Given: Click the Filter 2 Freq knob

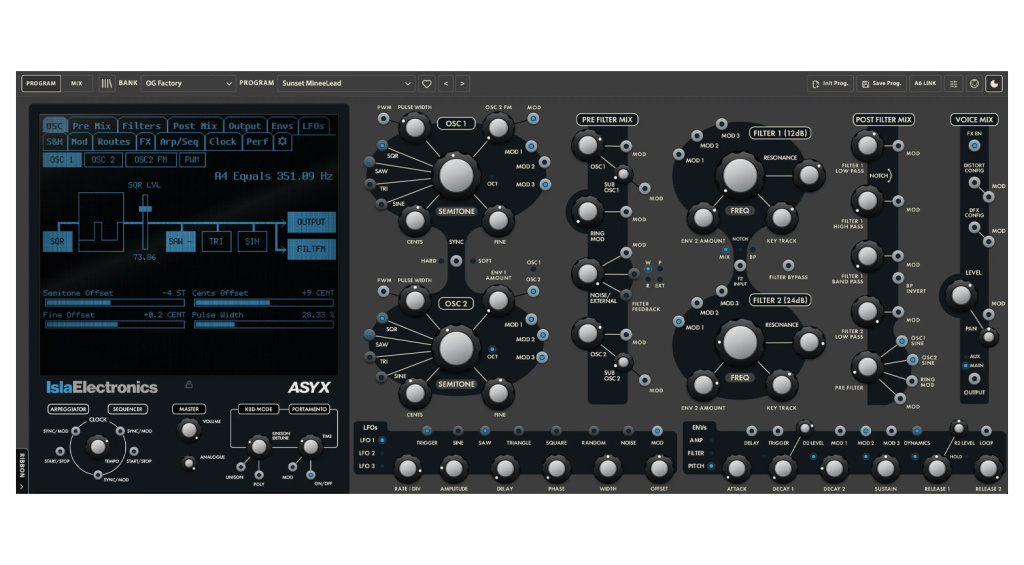Looking at the screenshot, I should (739, 342).
